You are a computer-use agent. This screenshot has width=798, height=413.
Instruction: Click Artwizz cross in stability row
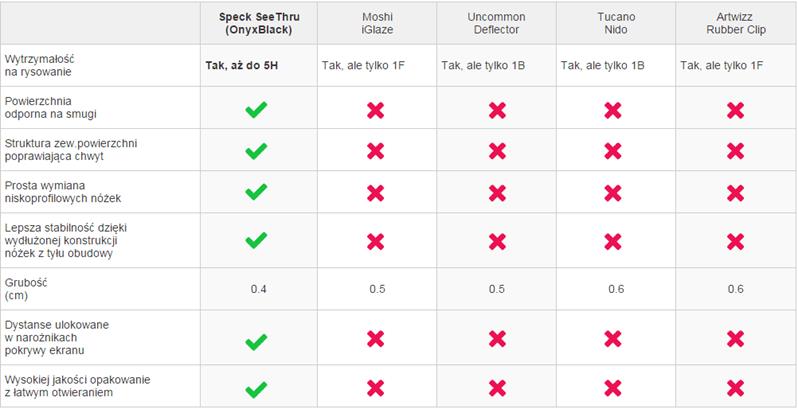735,241
